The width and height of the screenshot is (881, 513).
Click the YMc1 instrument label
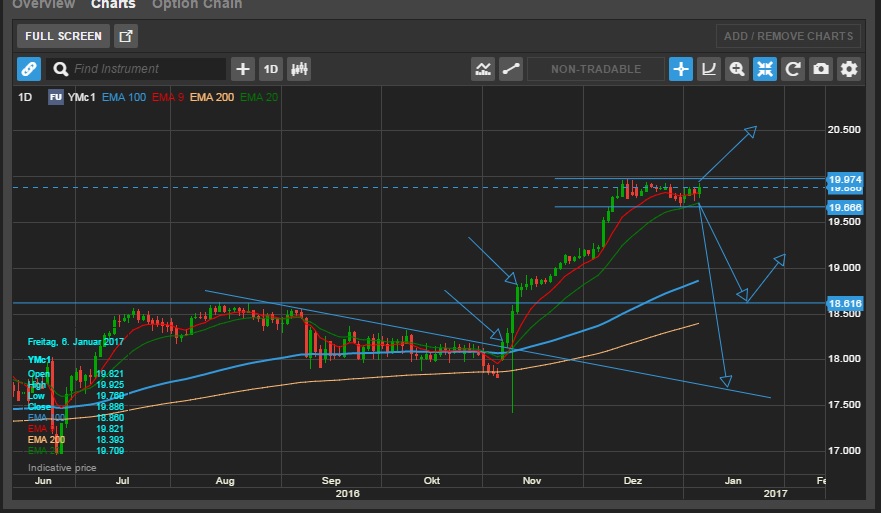pos(81,97)
